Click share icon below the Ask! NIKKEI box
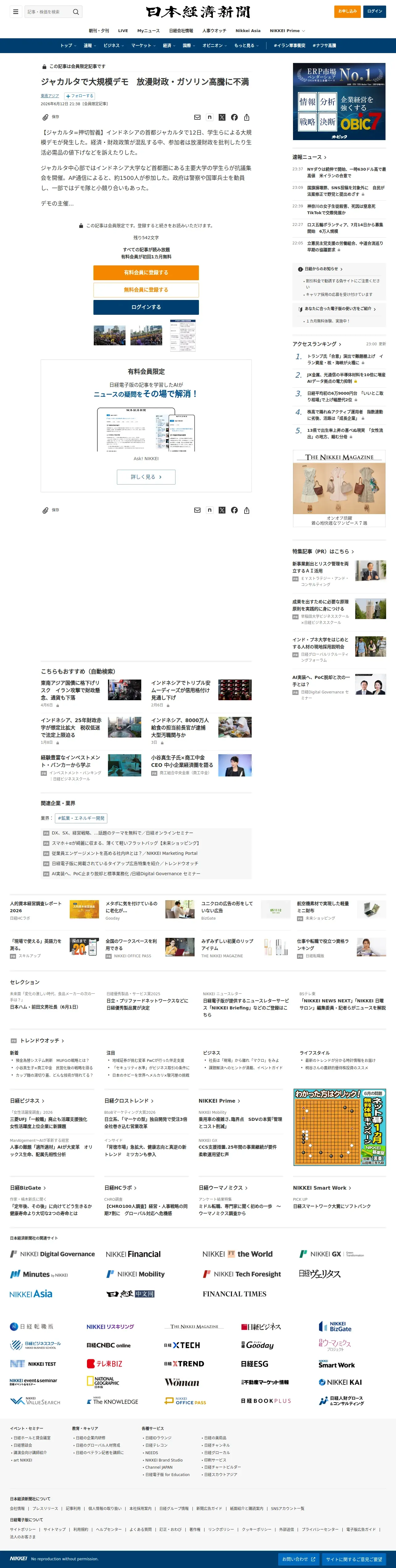 (x=246, y=510)
